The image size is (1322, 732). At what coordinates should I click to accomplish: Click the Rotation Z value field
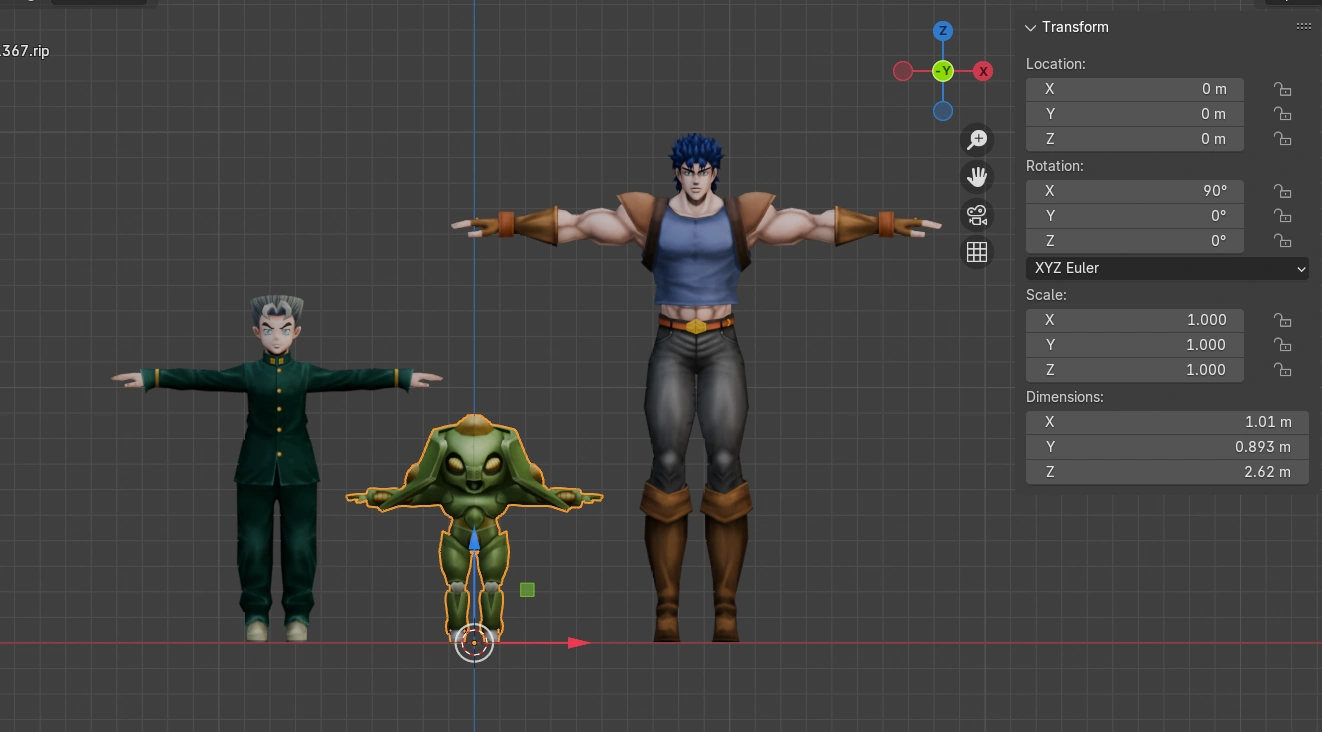(x=1135, y=241)
